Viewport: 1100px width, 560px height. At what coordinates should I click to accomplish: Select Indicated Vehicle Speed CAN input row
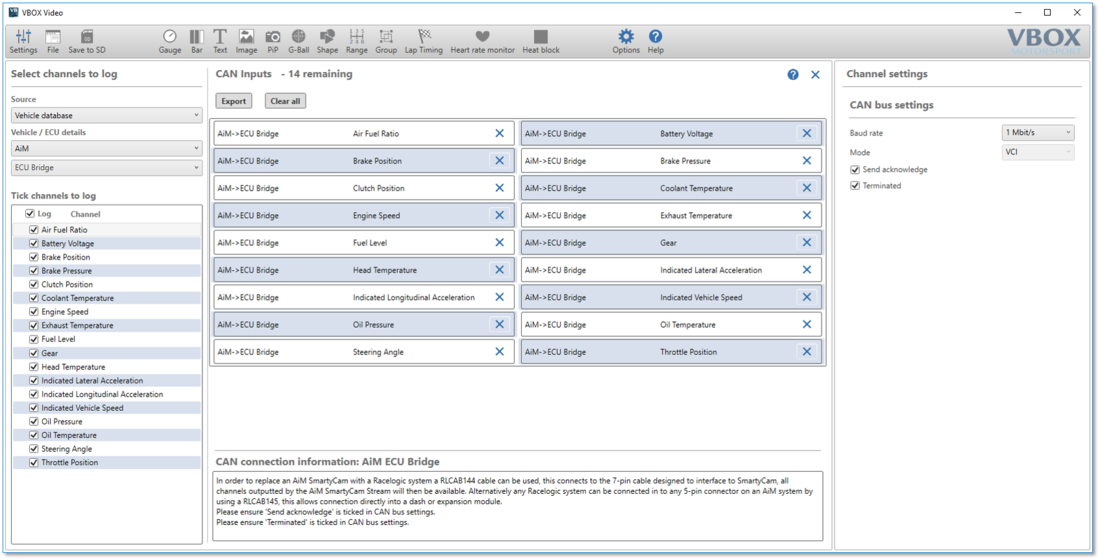point(671,298)
